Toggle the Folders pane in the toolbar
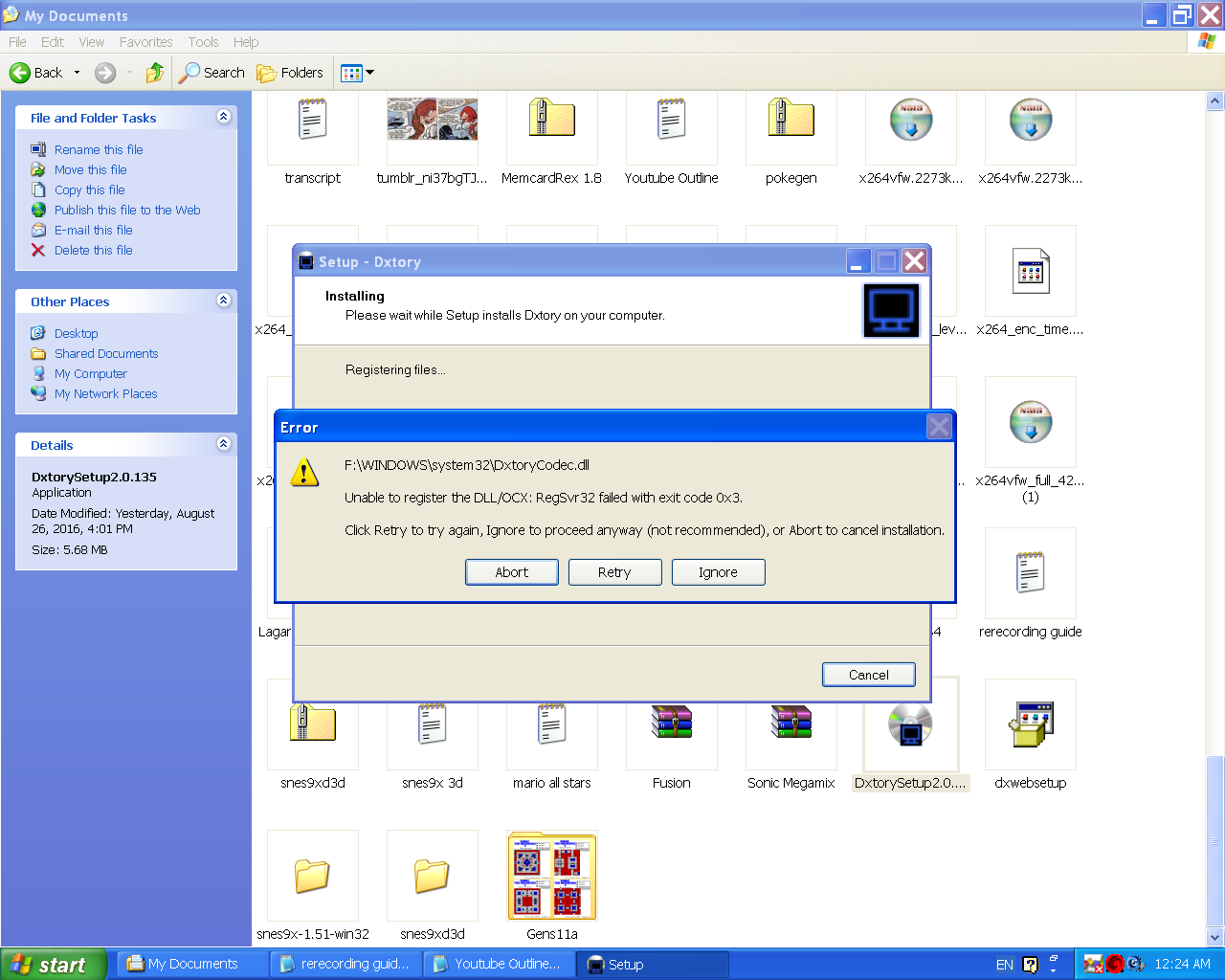1225x980 pixels. point(290,73)
